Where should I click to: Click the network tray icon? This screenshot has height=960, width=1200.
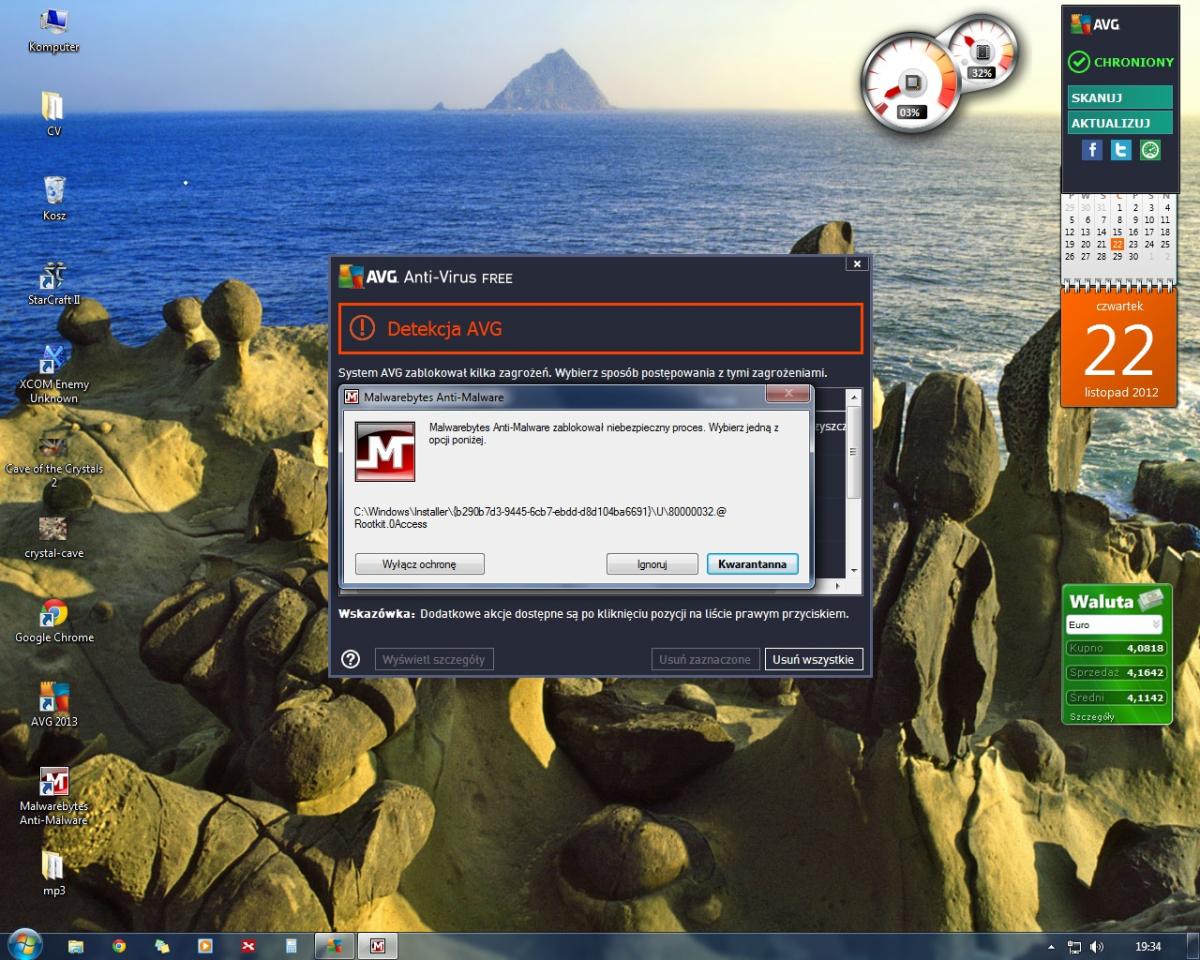tap(1075, 946)
